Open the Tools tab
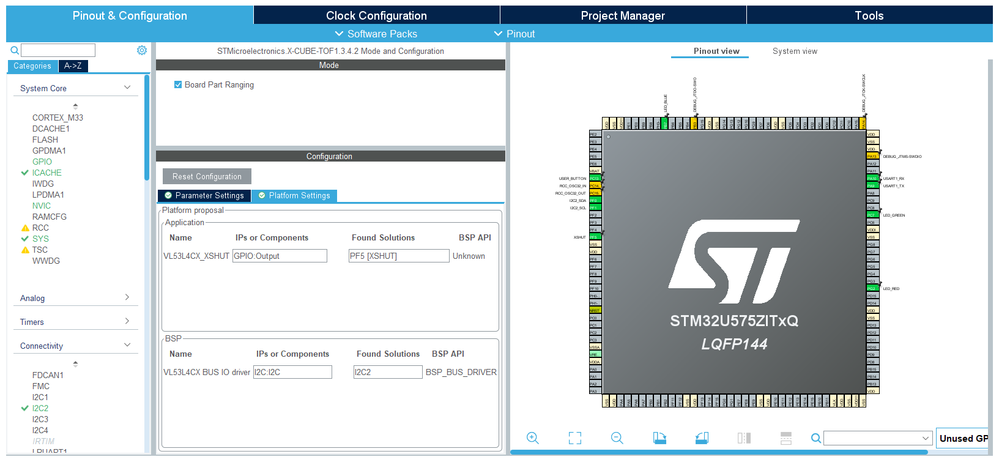Screen dimensions: 999x462 869,15
